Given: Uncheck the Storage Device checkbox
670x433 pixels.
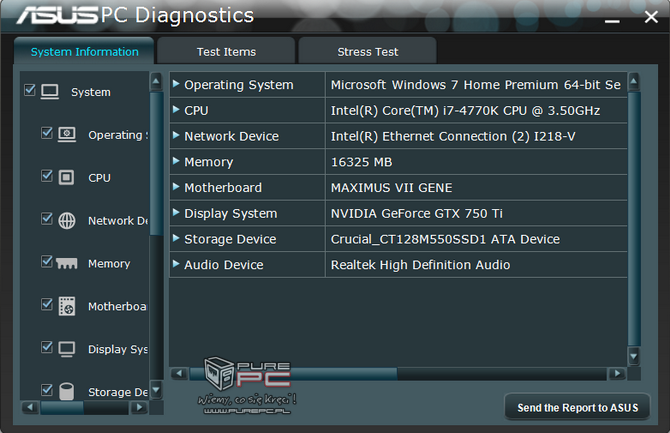Looking at the screenshot, I should click(47, 389).
